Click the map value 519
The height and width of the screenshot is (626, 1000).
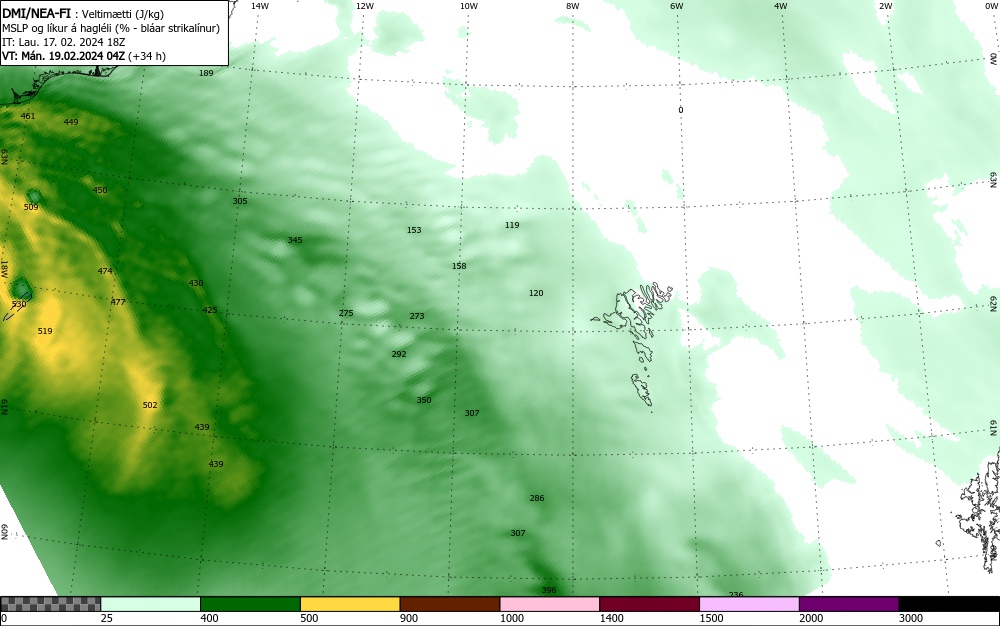(45, 331)
